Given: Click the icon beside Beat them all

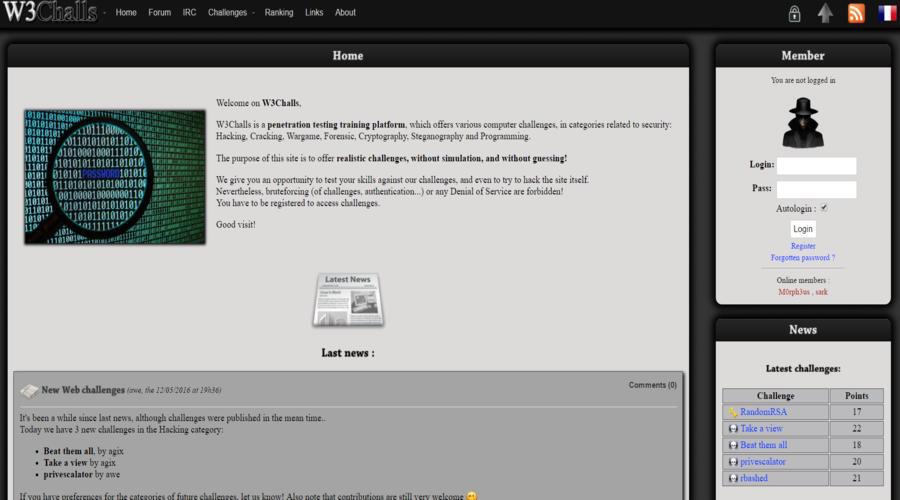Looking at the screenshot, I should 733,445.
